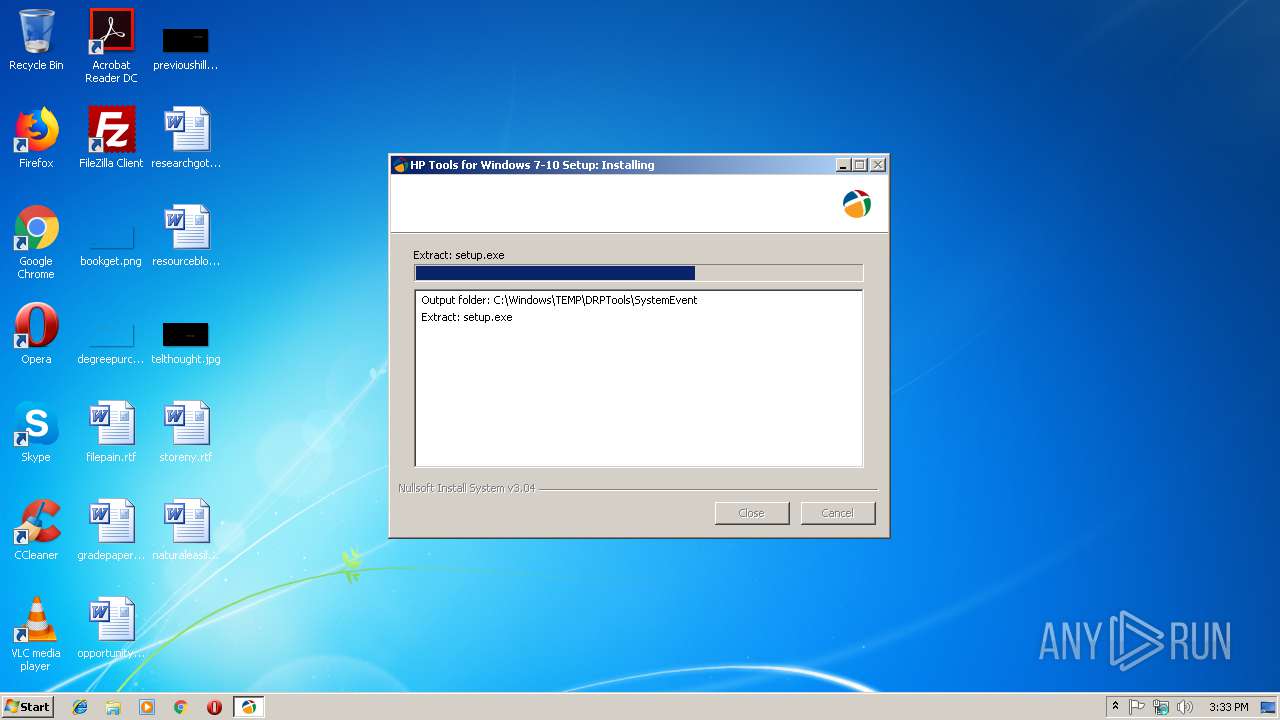Screen dimensions: 1280x720
Task: Open Chrome from the taskbar
Action: [x=181, y=707]
